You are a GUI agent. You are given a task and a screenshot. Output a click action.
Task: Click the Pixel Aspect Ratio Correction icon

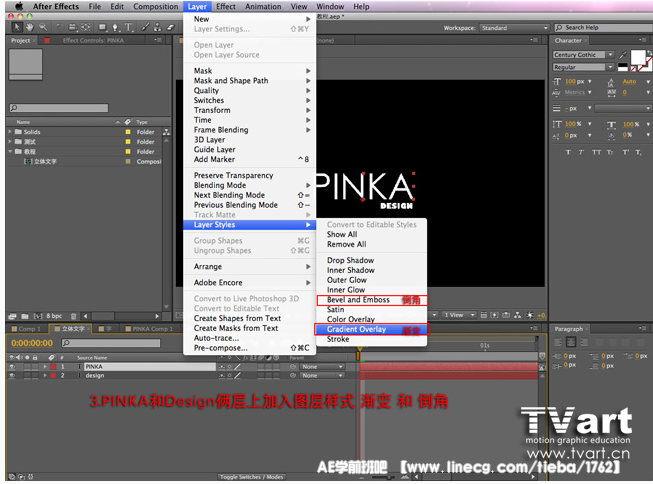point(484,315)
